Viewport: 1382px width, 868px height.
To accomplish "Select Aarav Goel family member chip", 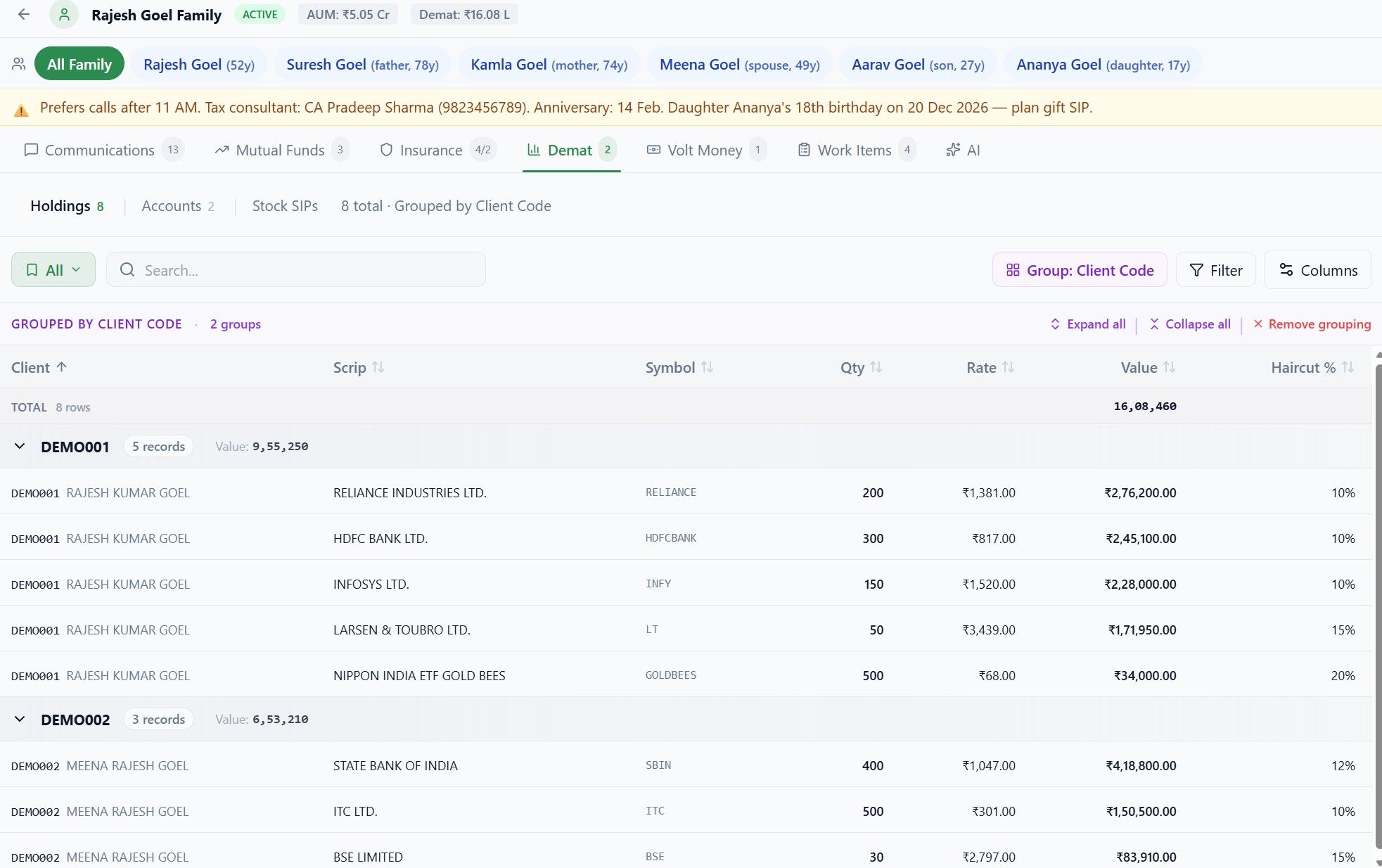I will point(917,65).
